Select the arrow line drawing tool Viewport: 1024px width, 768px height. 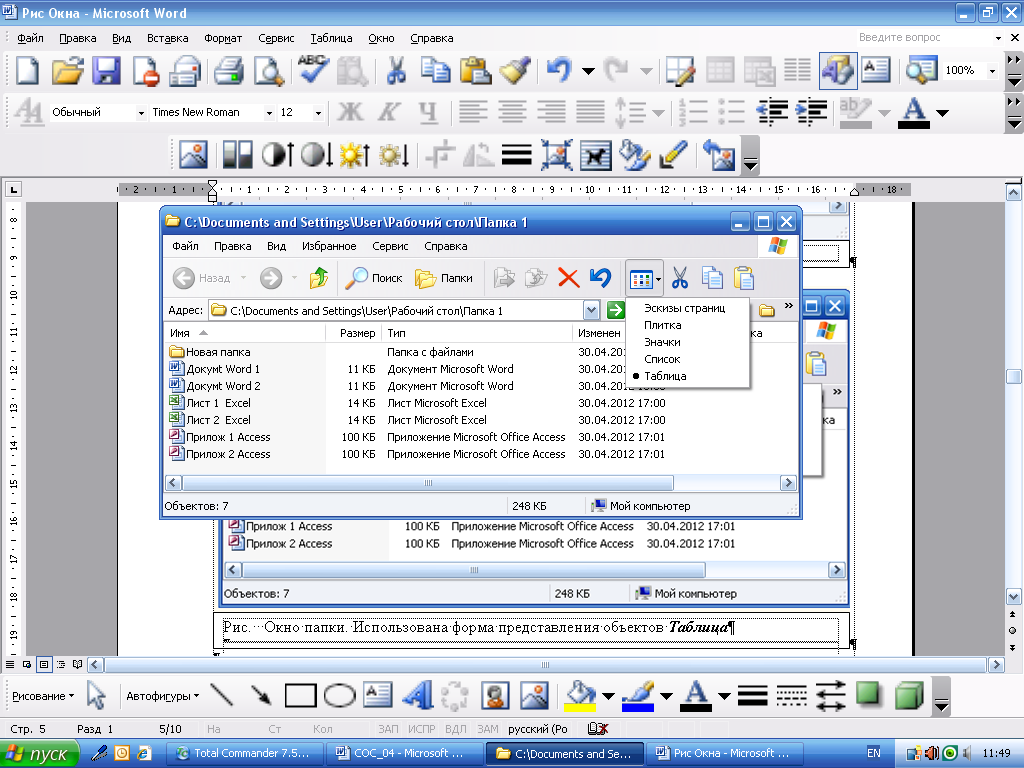(x=261, y=696)
